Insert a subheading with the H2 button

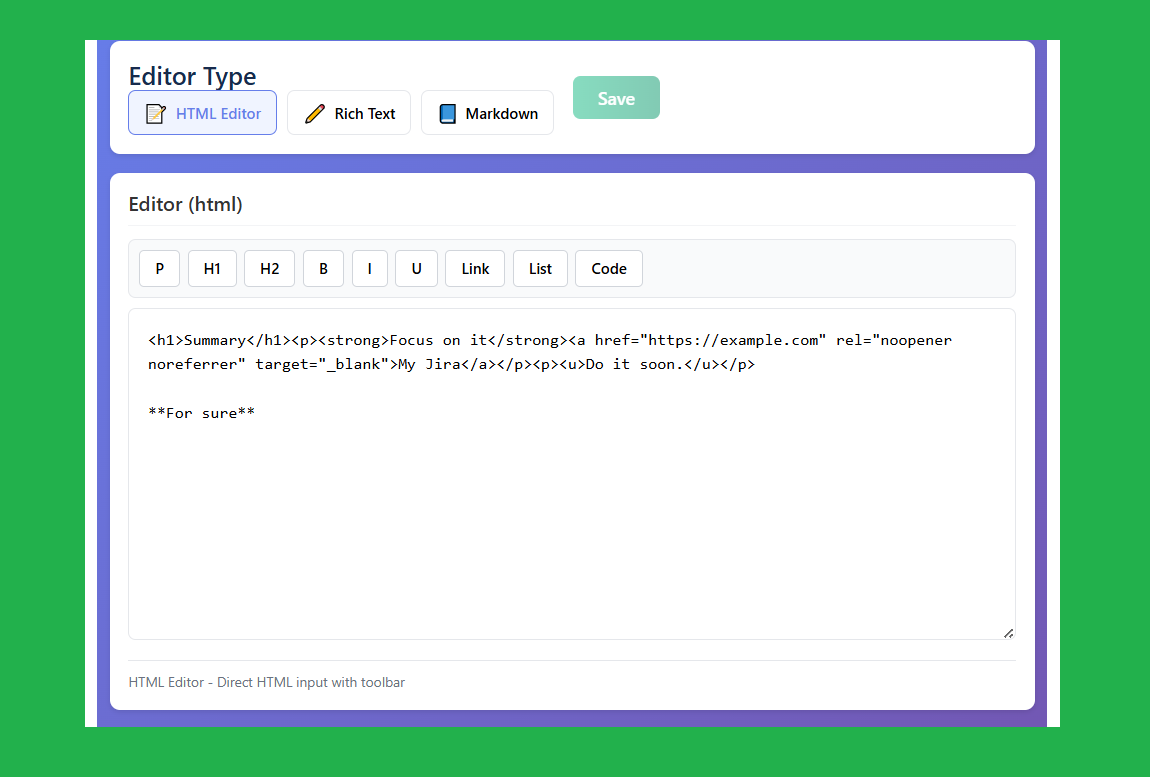pos(269,268)
